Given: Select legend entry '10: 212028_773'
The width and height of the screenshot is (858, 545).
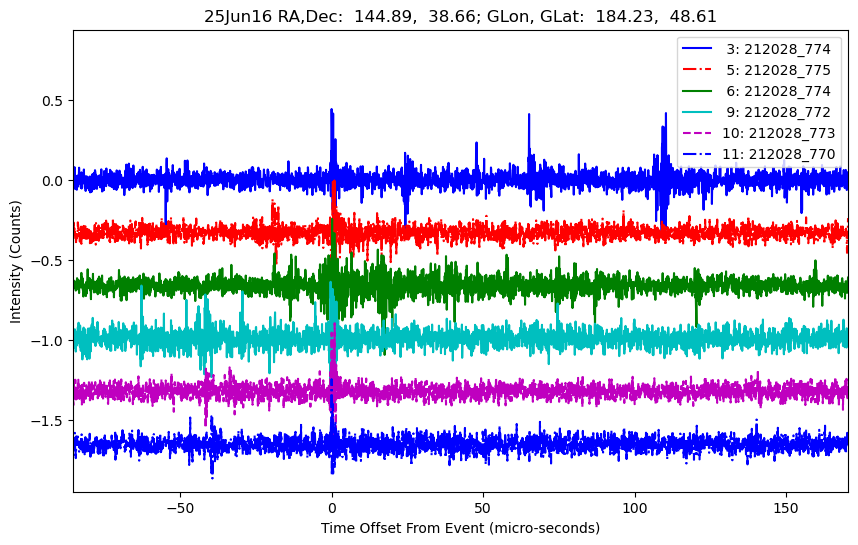Looking at the screenshot, I should [758, 133].
